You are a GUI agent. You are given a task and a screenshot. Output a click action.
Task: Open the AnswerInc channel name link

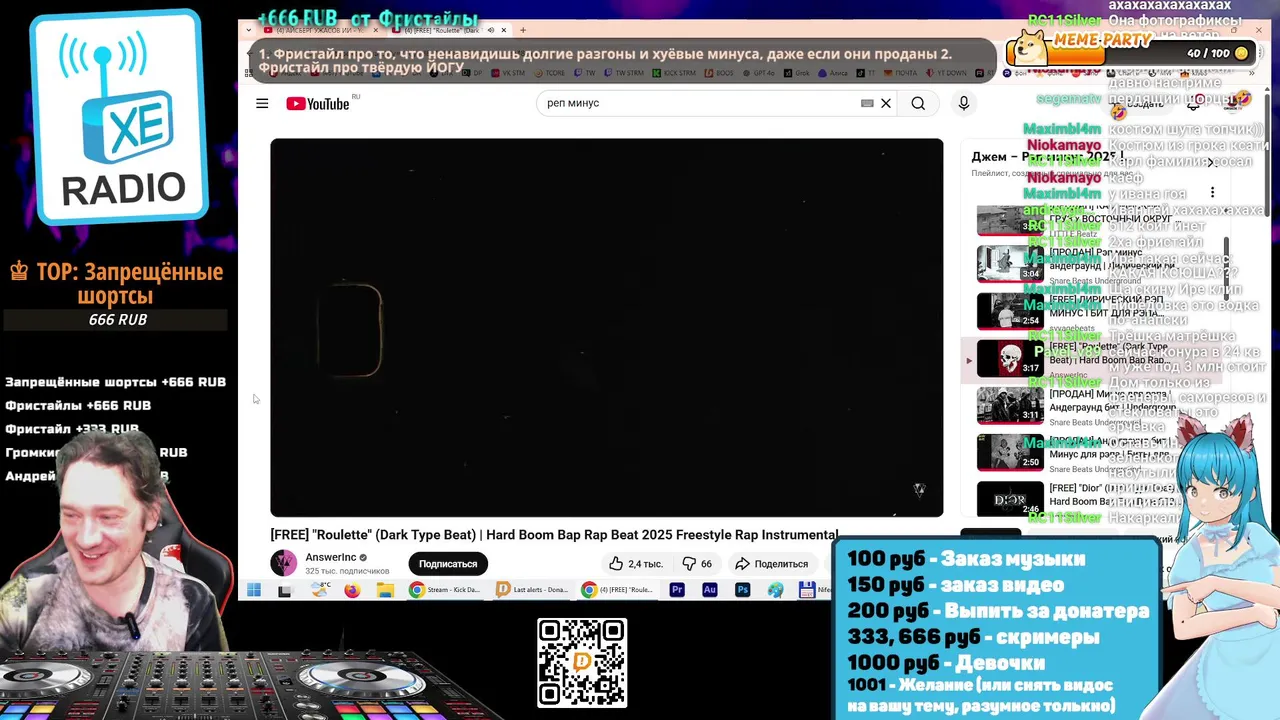click(331, 557)
